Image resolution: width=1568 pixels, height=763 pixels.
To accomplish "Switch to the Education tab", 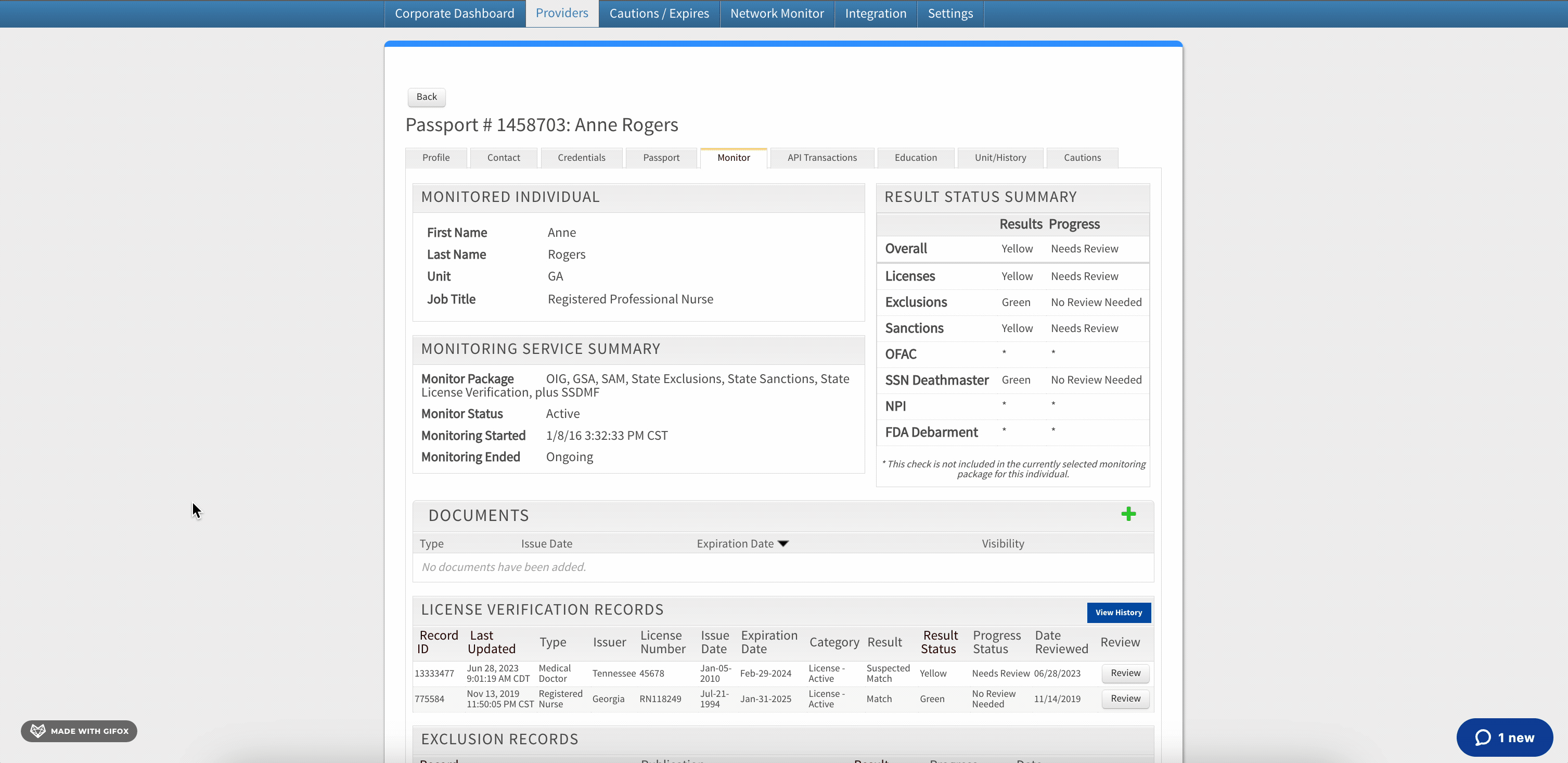I will click(x=916, y=158).
